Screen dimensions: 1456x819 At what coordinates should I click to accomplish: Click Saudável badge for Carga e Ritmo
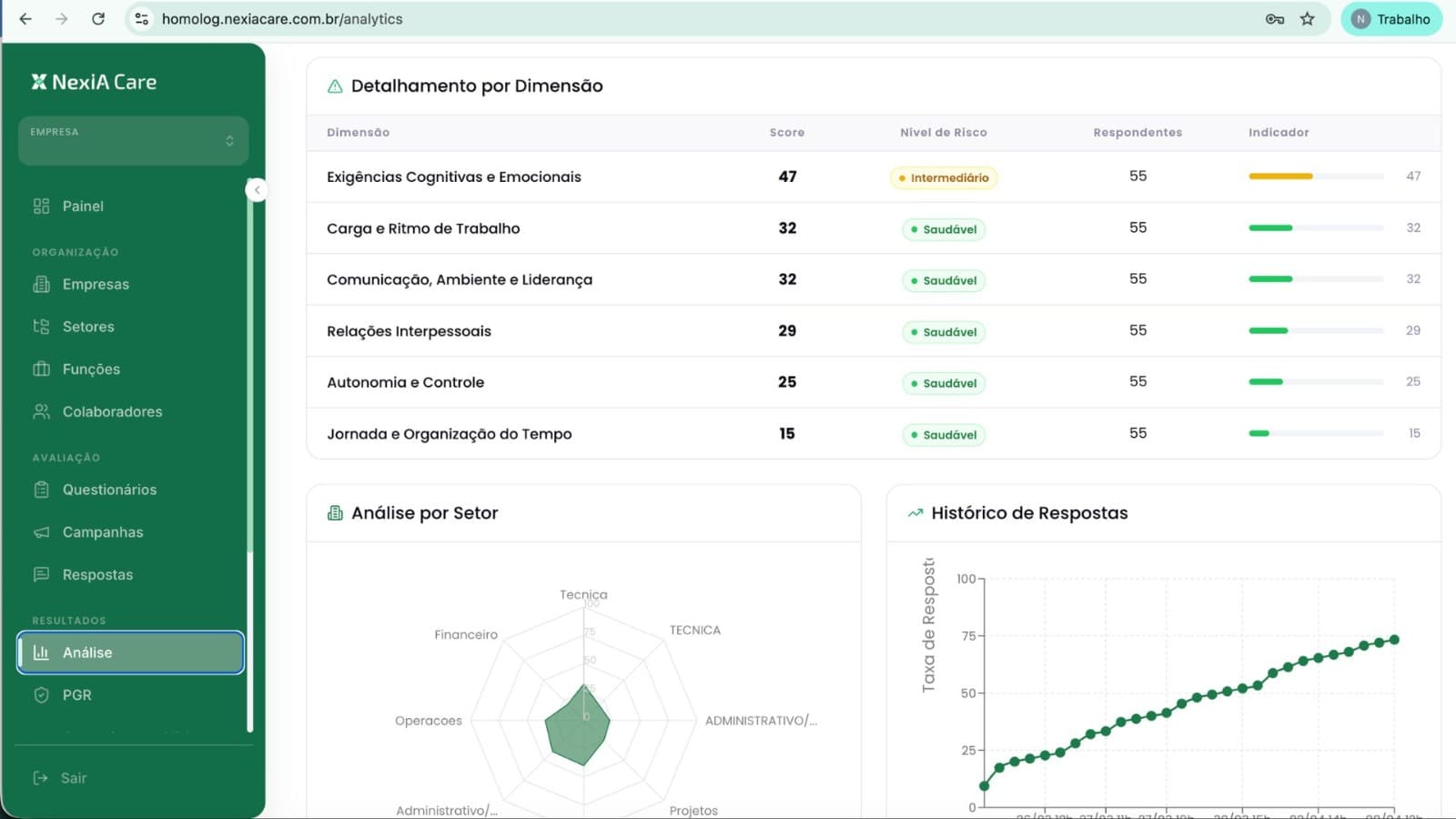point(944,229)
